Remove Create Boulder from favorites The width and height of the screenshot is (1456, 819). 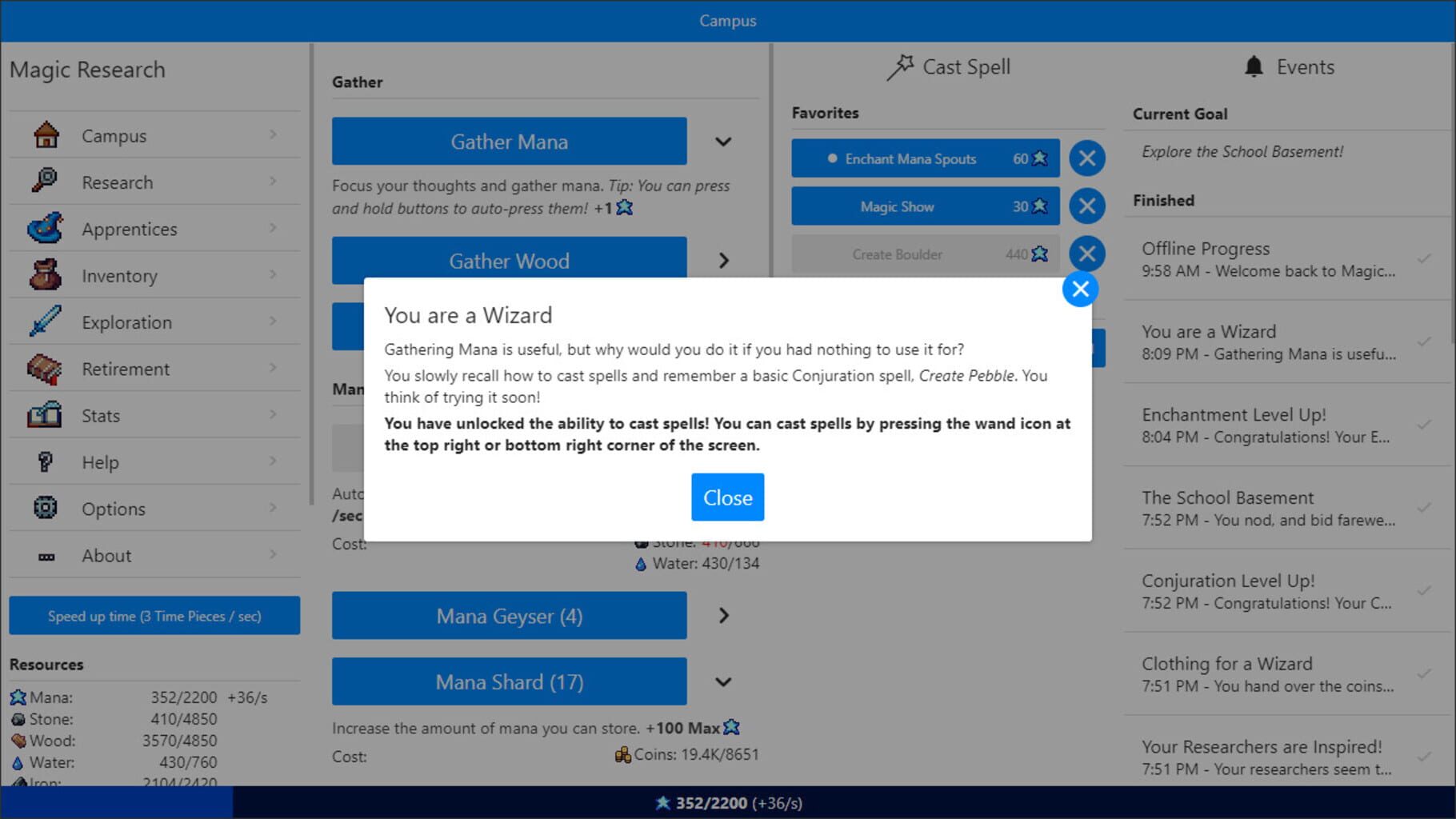tap(1086, 254)
